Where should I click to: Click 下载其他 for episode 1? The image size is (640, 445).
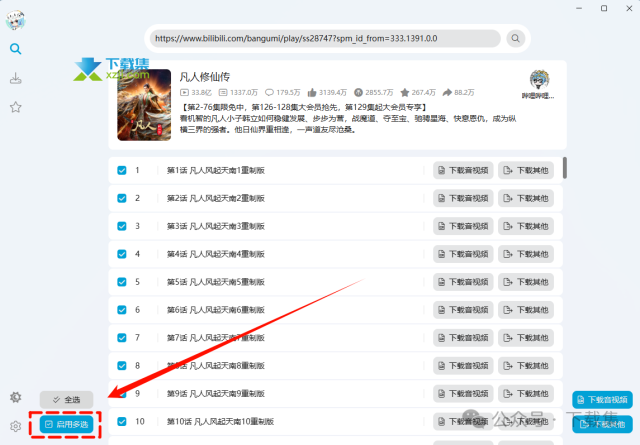click(526, 170)
